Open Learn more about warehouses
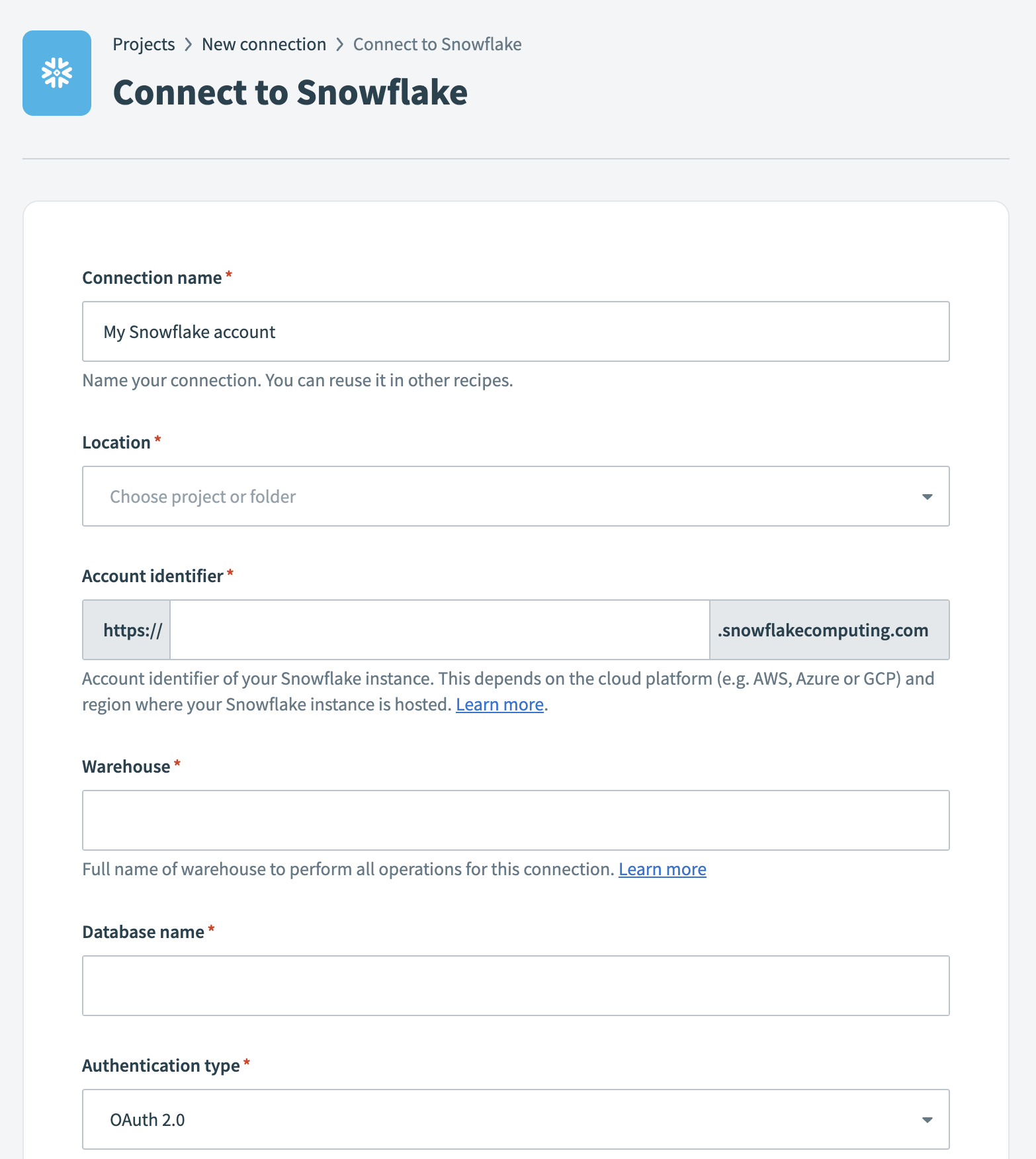Image resolution: width=1036 pixels, height=1159 pixels. [x=662, y=869]
